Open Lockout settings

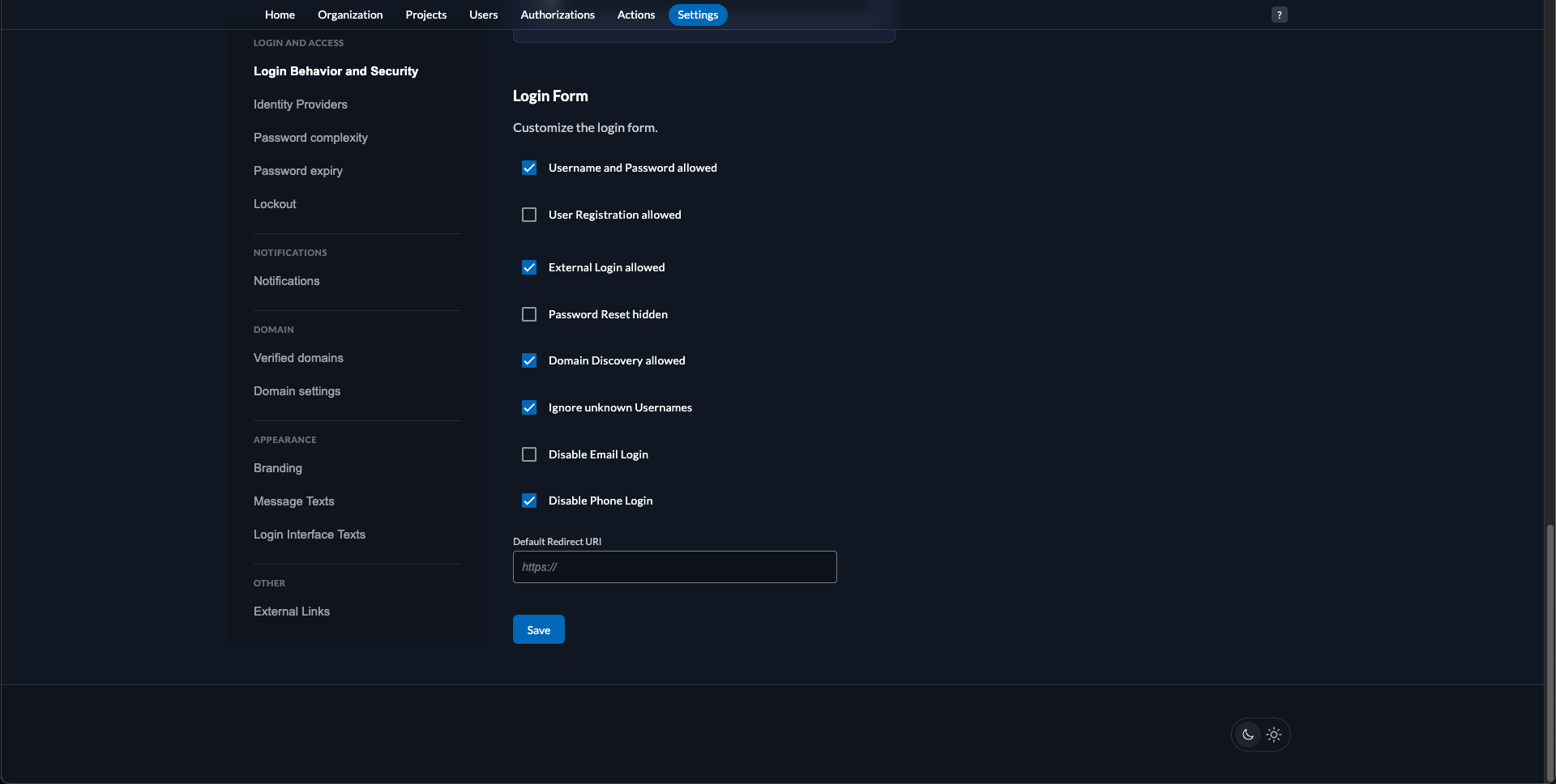tap(275, 204)
